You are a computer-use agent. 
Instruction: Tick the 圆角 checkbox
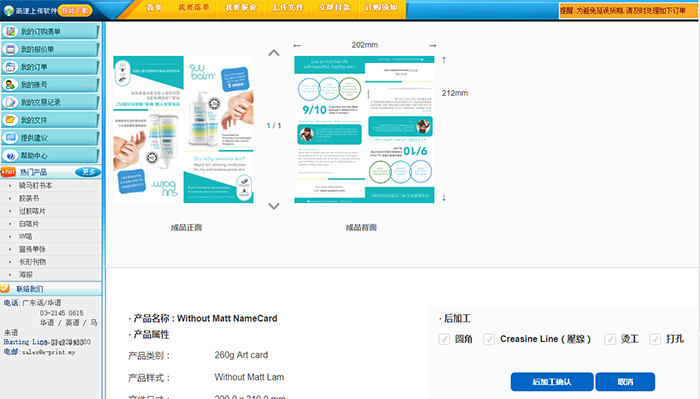[x=444, y=339]
